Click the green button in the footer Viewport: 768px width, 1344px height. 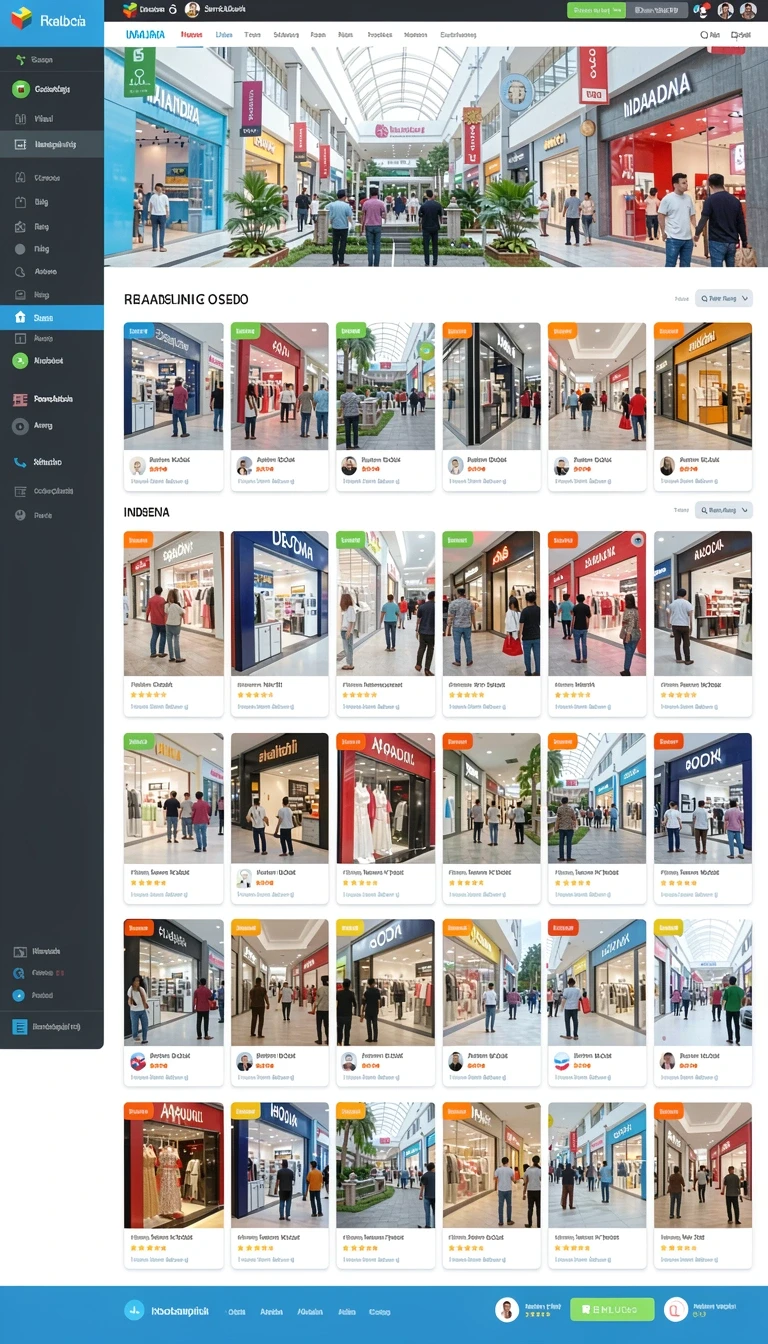(x=612, y=1310)
